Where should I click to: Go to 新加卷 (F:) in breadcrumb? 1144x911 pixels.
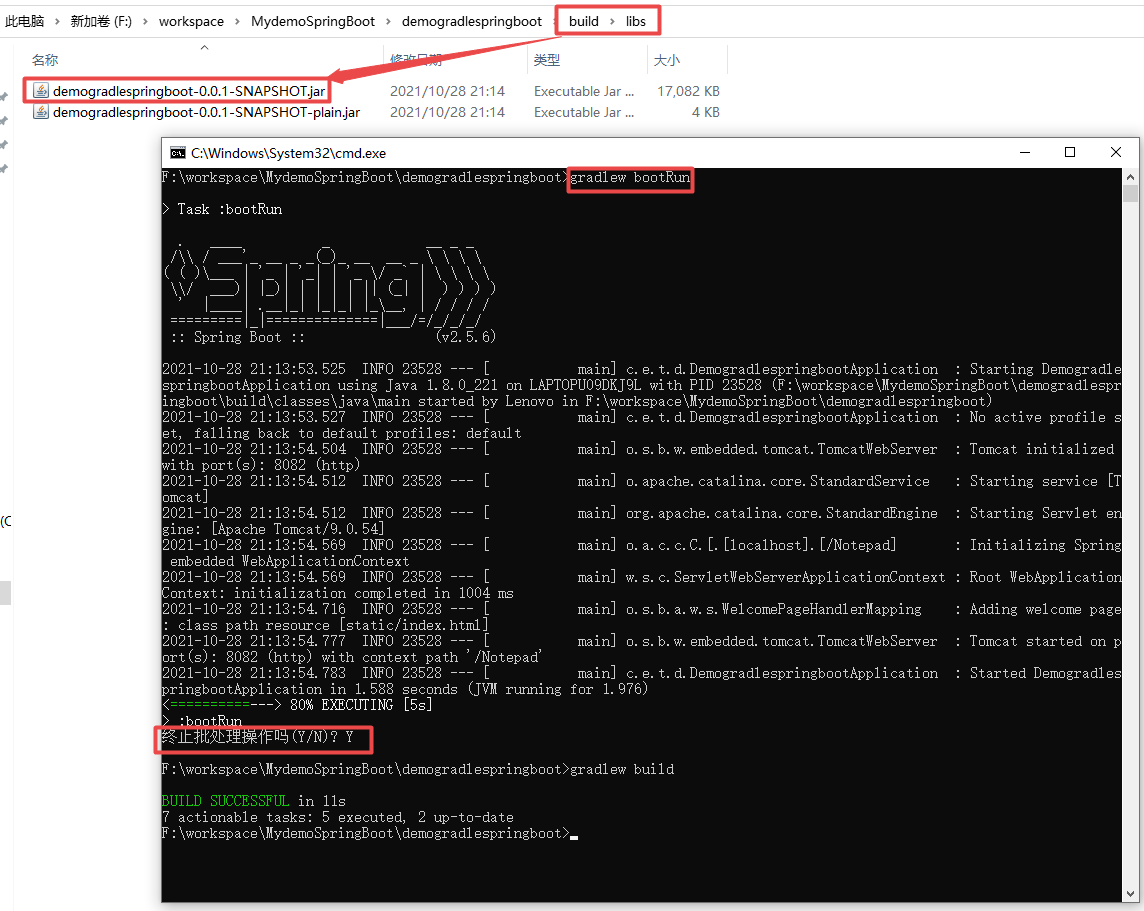pos(101,21)
